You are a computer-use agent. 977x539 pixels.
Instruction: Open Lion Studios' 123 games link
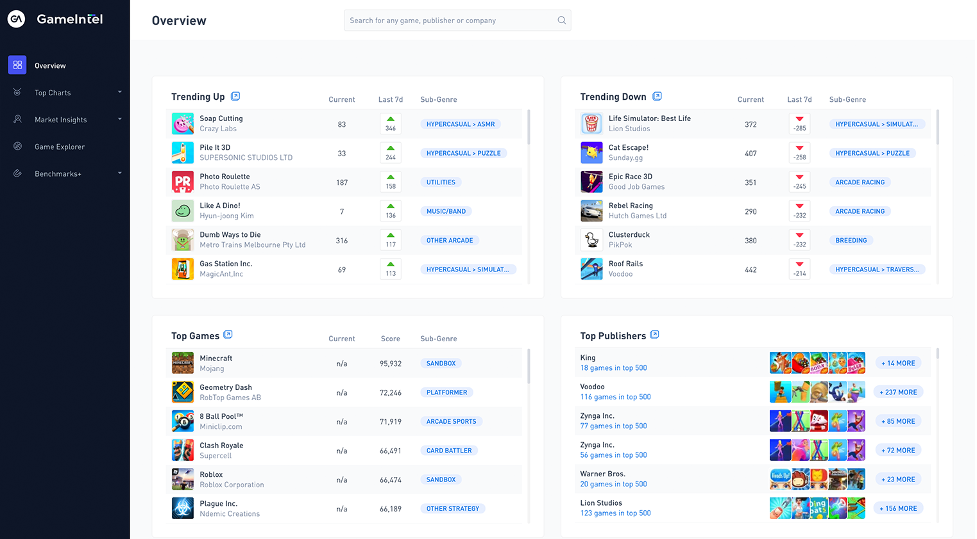click(615, 513)
